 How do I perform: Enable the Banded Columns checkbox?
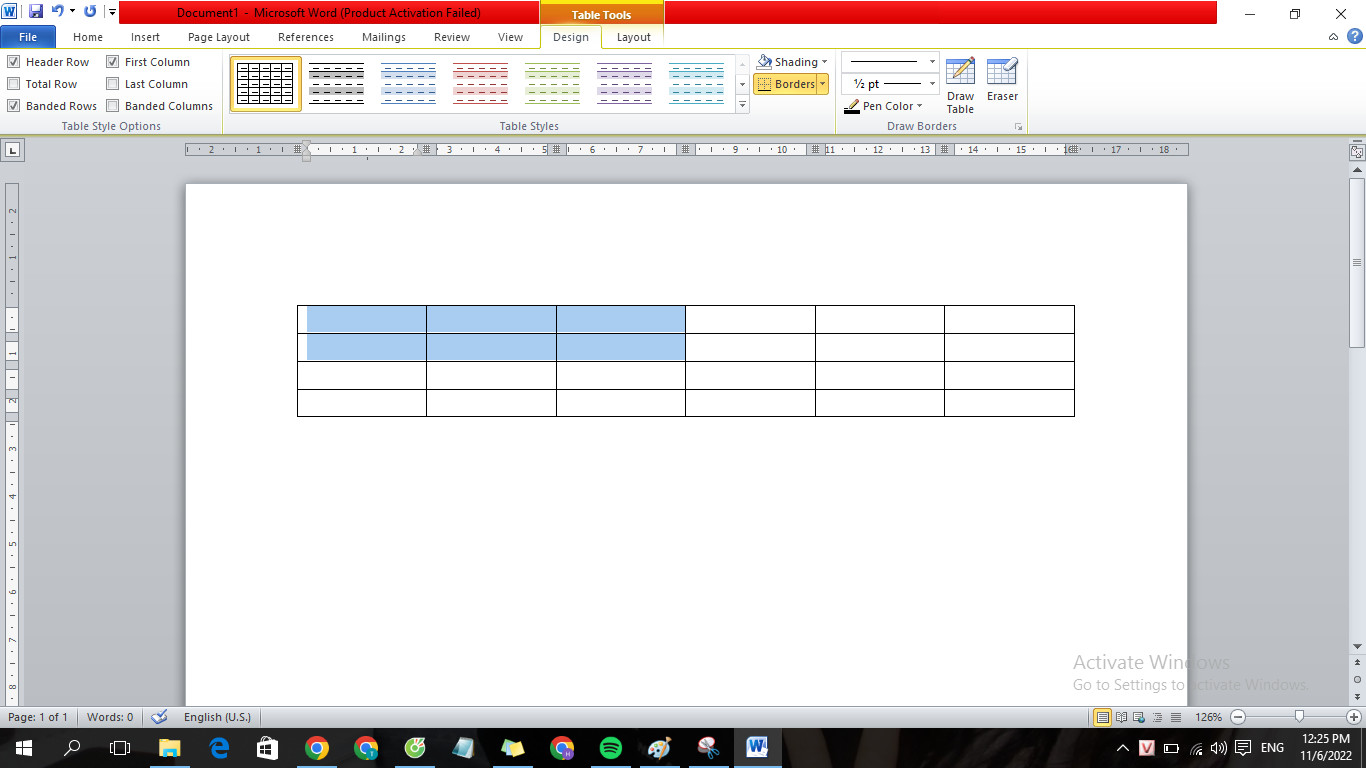113,106
